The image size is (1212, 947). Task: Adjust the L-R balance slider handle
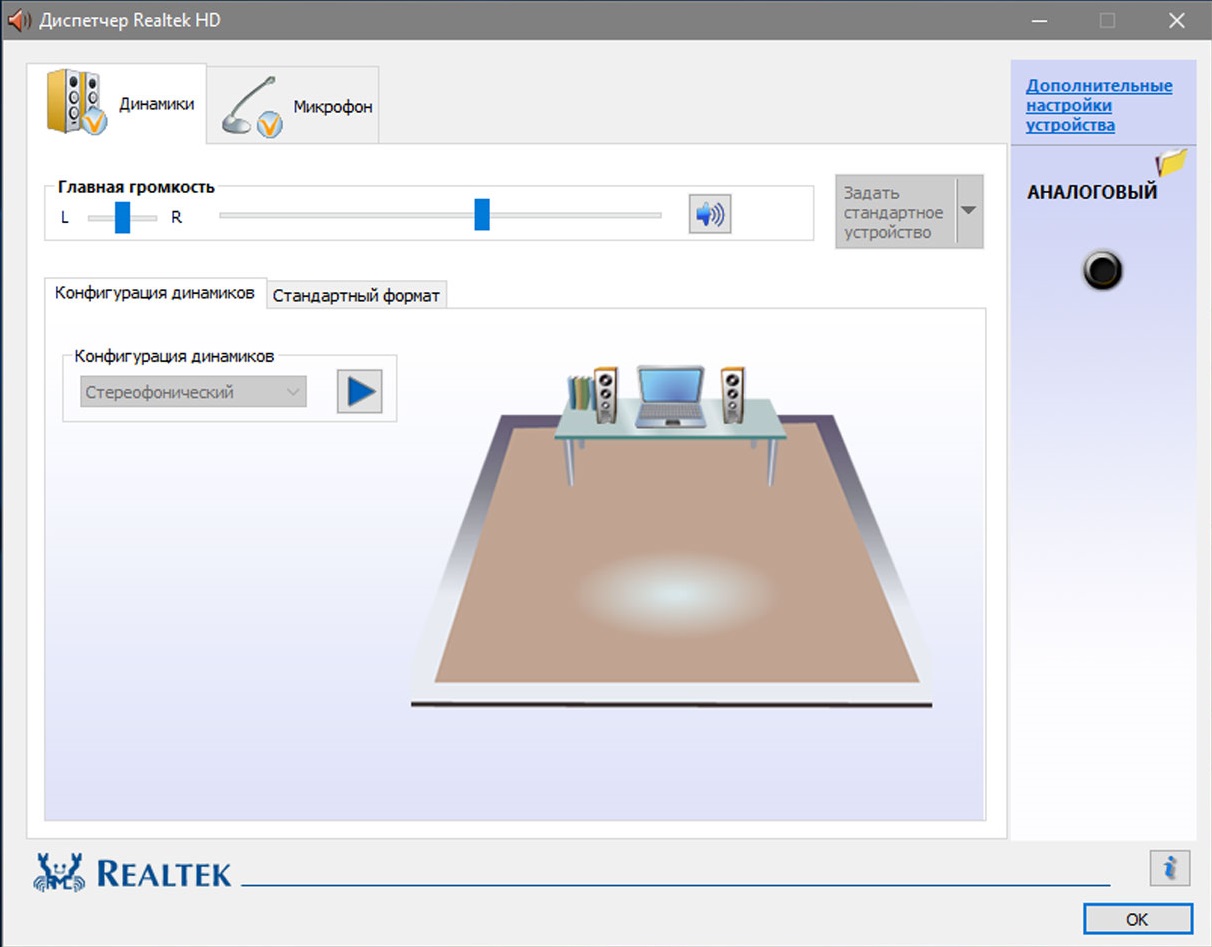coord(122,216)
